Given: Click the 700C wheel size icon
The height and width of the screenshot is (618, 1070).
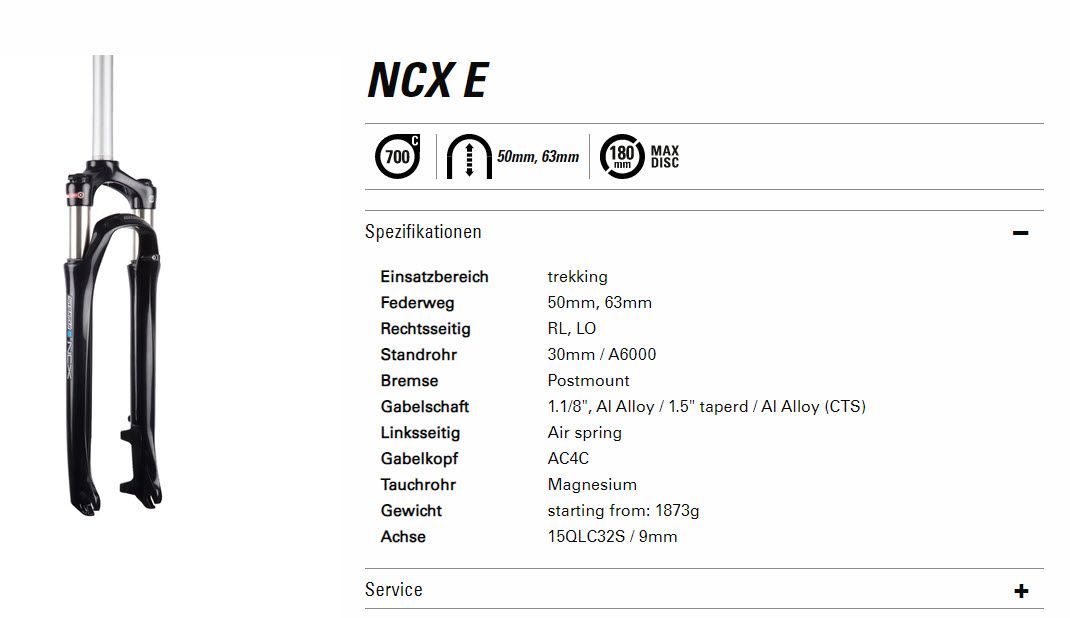Looking at the screenshot, I should [397, 156].
